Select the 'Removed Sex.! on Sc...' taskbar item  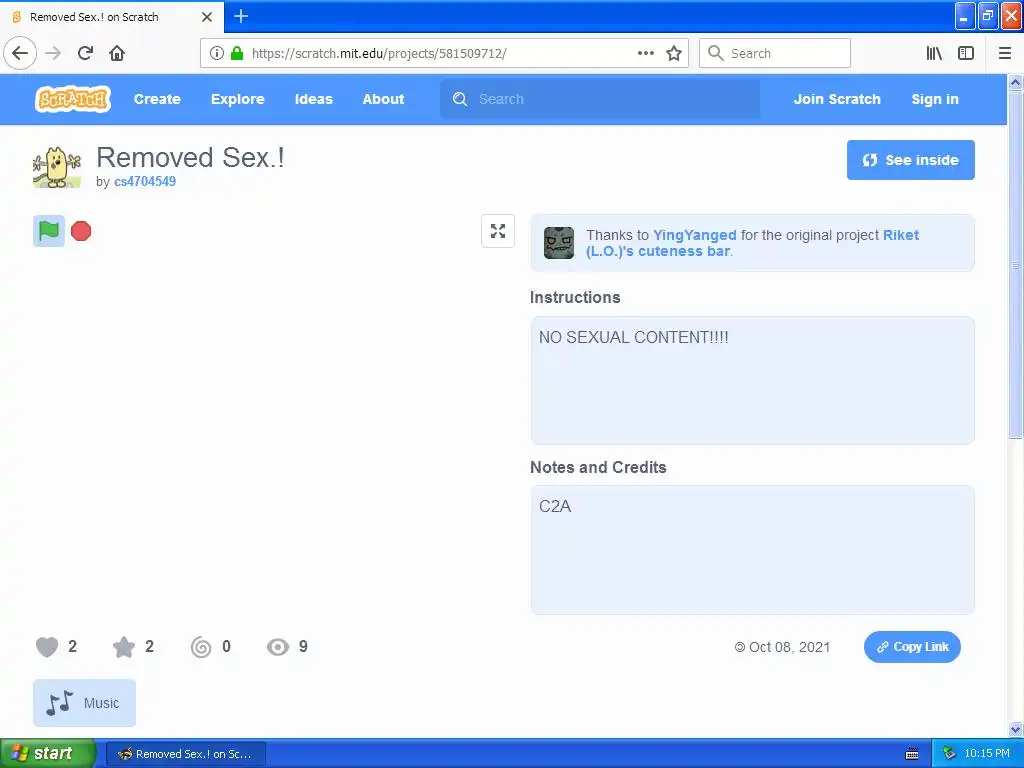(185, 754)
